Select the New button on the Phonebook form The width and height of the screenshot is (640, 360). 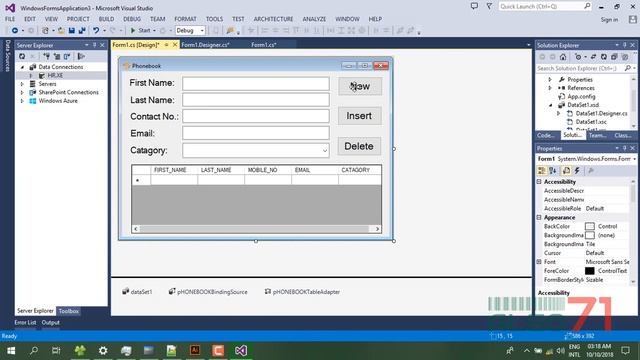click(x=360, y=87)
